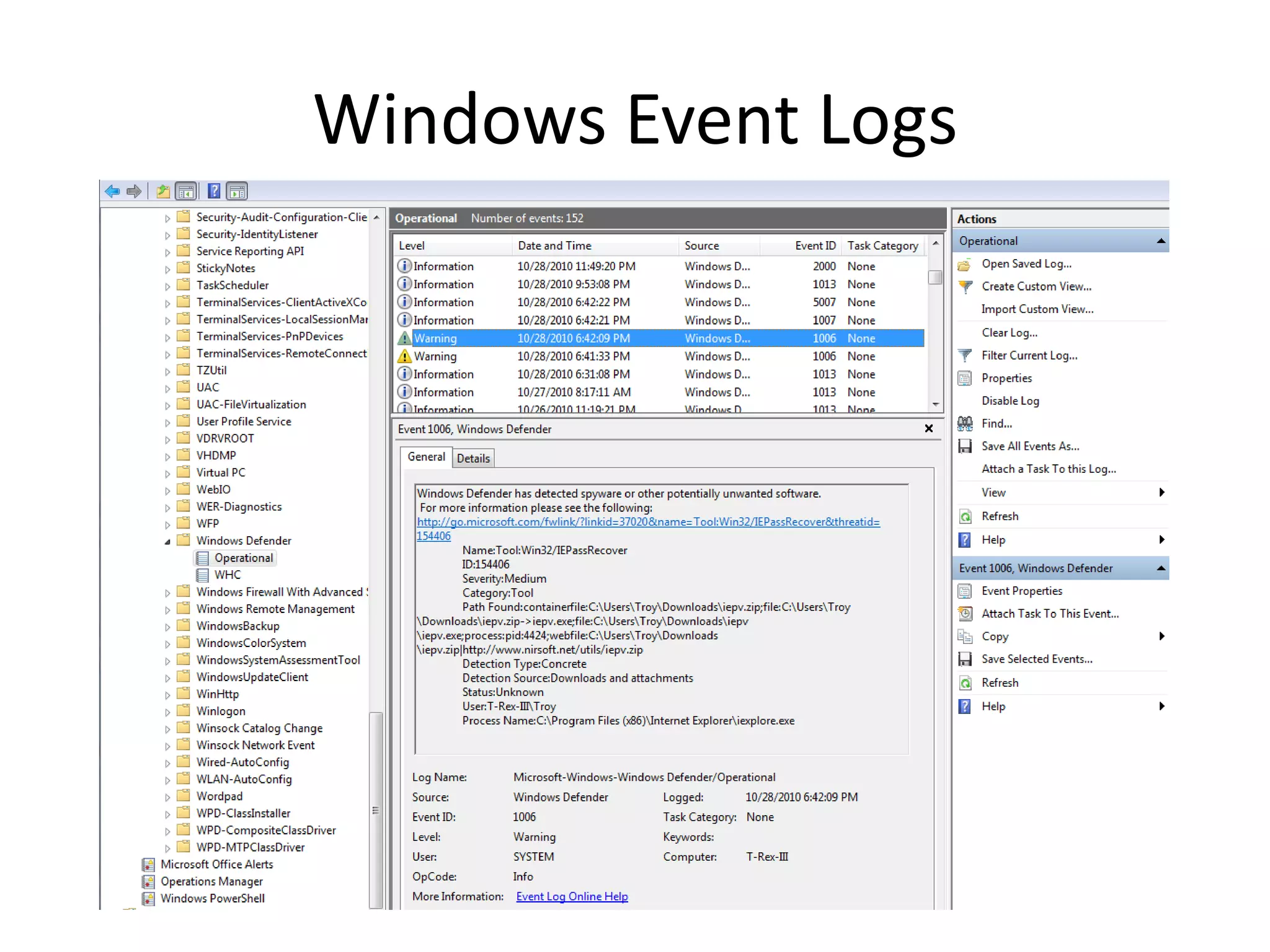Click the Event Properties icon
Image resolution: width=1270 pixels, height=952 pixels.
965,591
